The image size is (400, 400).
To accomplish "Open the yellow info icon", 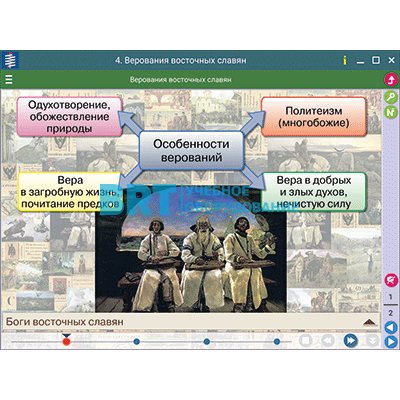I will tap(345, 60).
